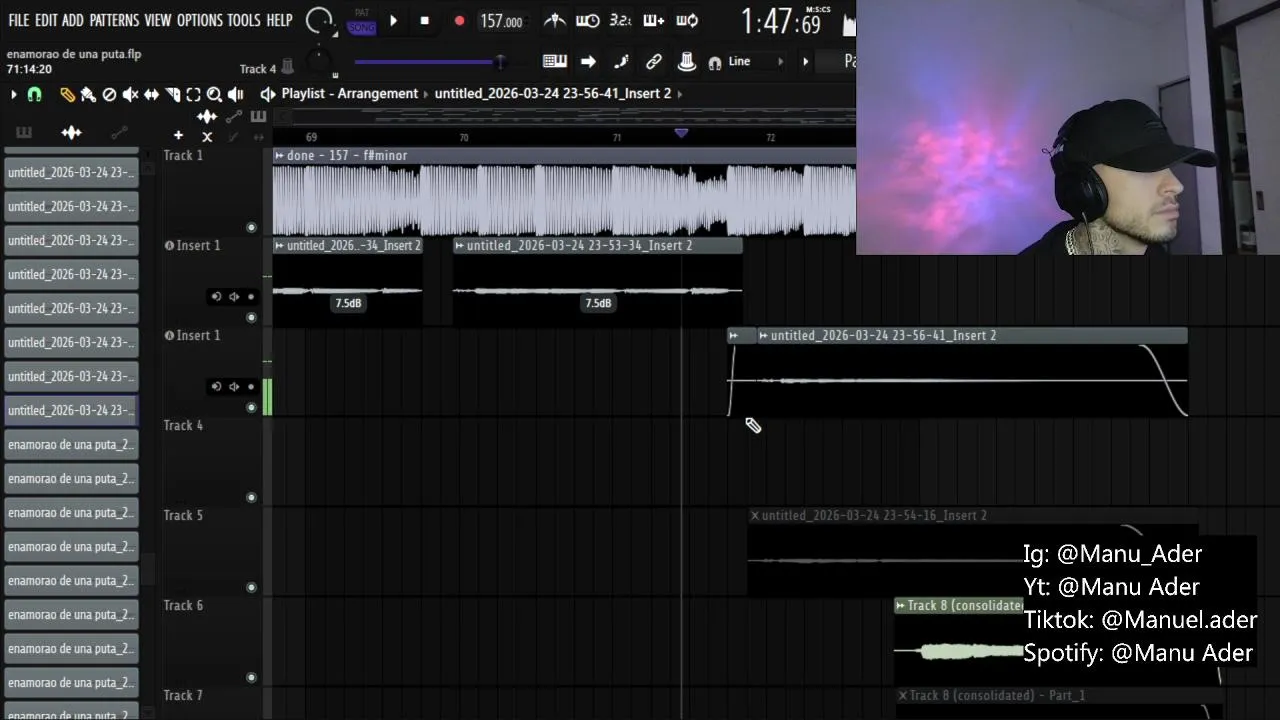The image size is (1280, 720).
Task: Open the EDIT menu
Action: pos(46,20)
